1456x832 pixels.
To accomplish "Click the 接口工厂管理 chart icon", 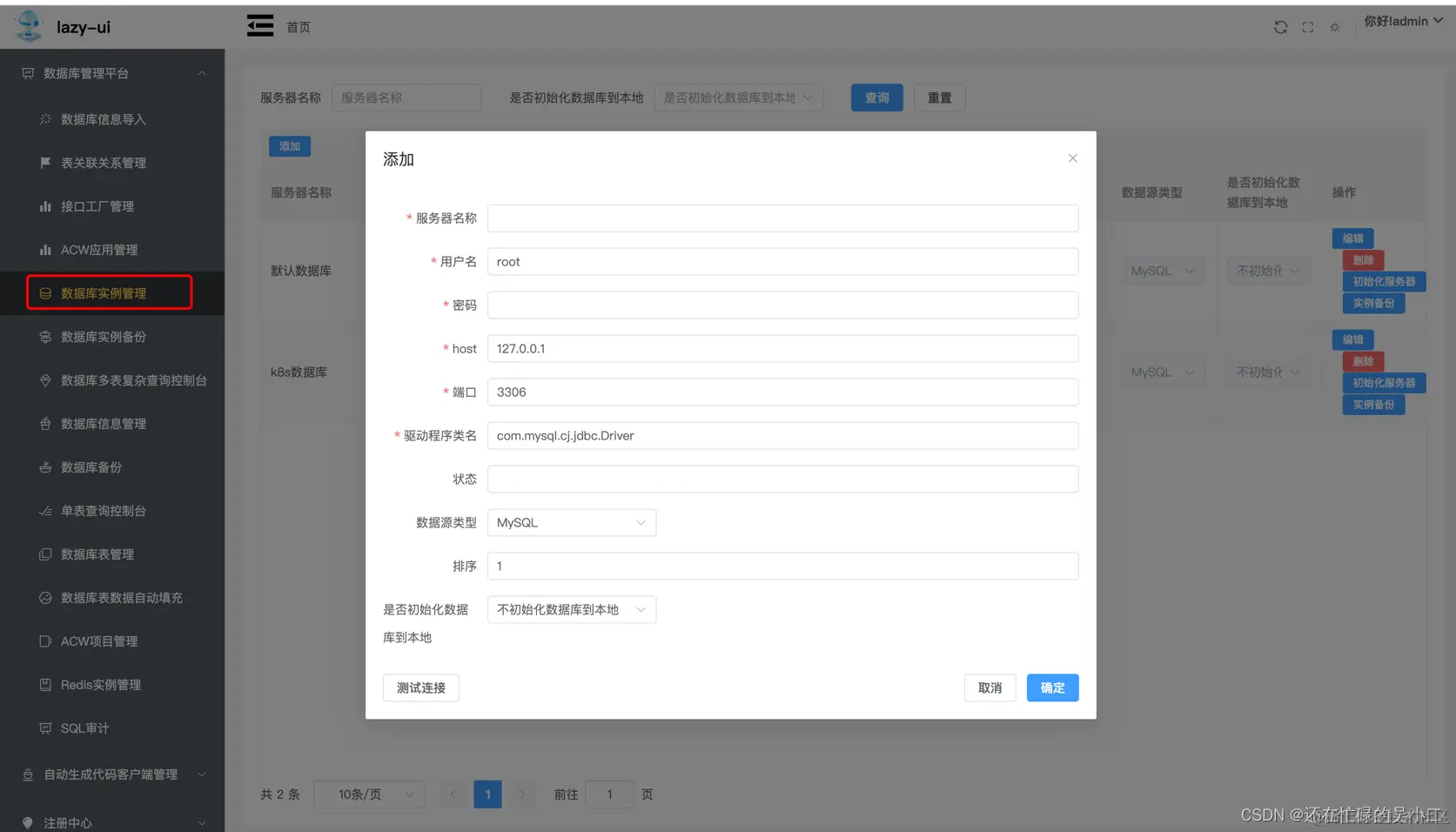I will pos(44,206).
